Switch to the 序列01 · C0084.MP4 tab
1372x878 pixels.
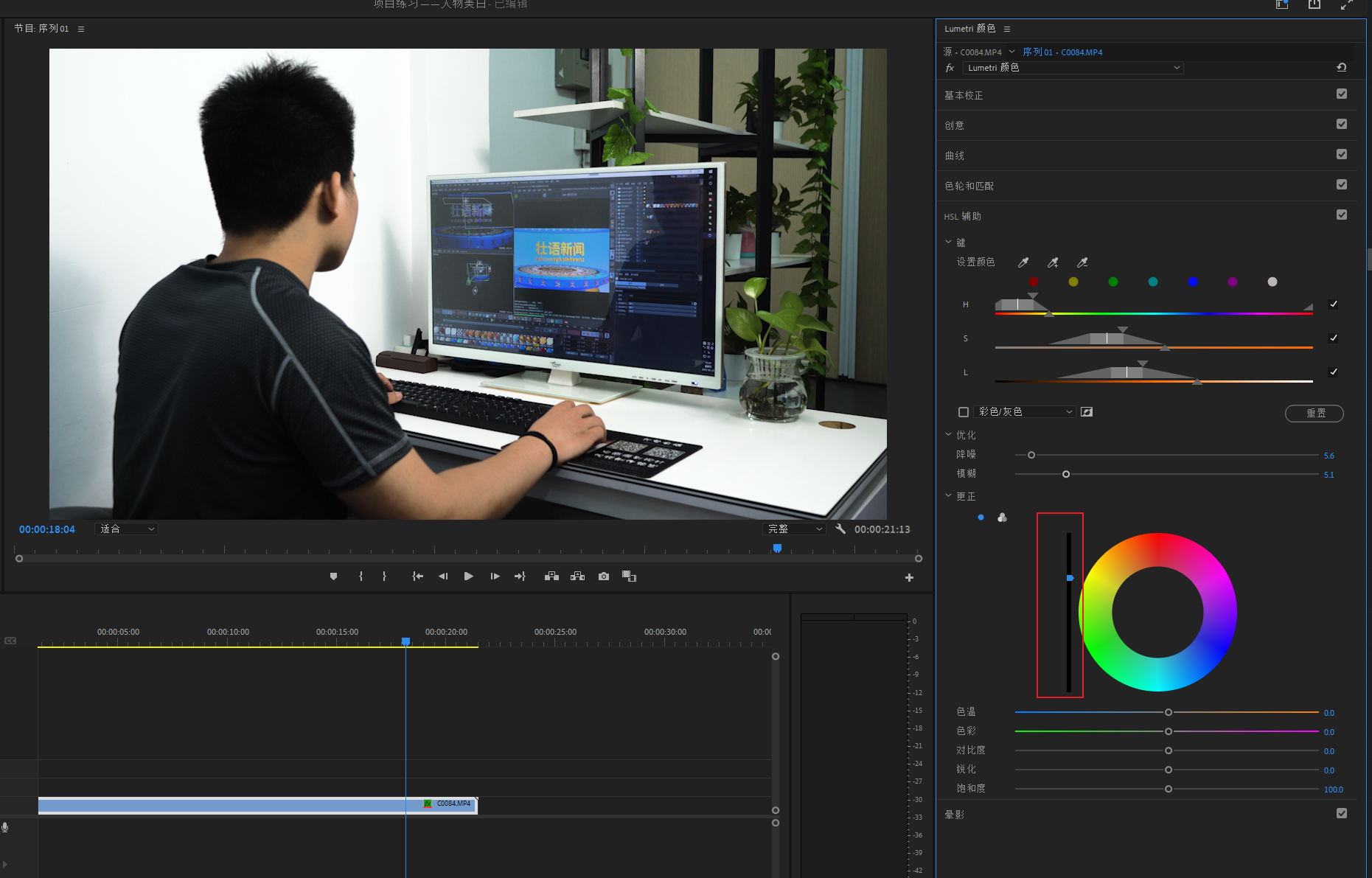[1062, 52]
